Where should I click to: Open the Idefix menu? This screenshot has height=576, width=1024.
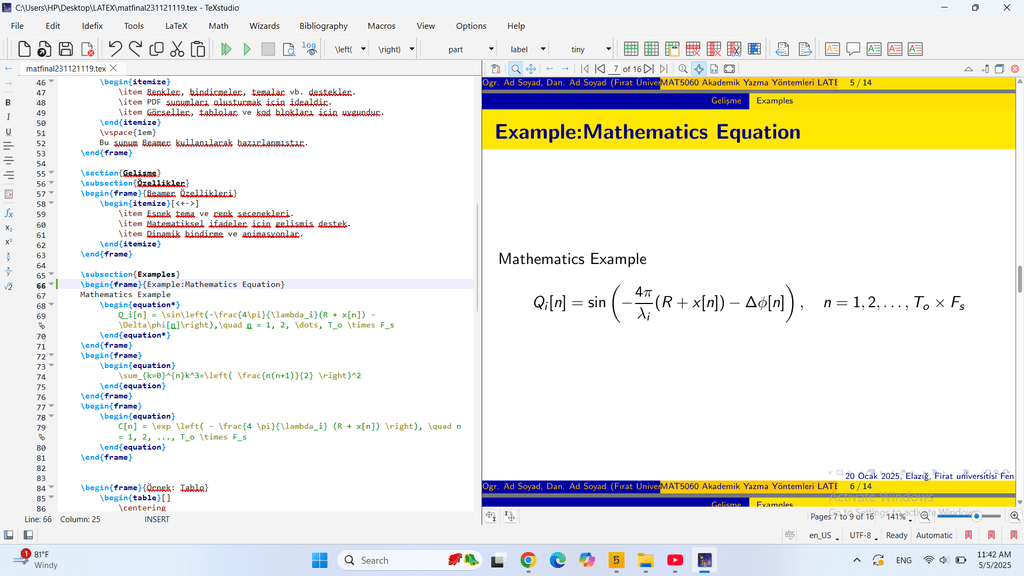[x=92, y=26]
